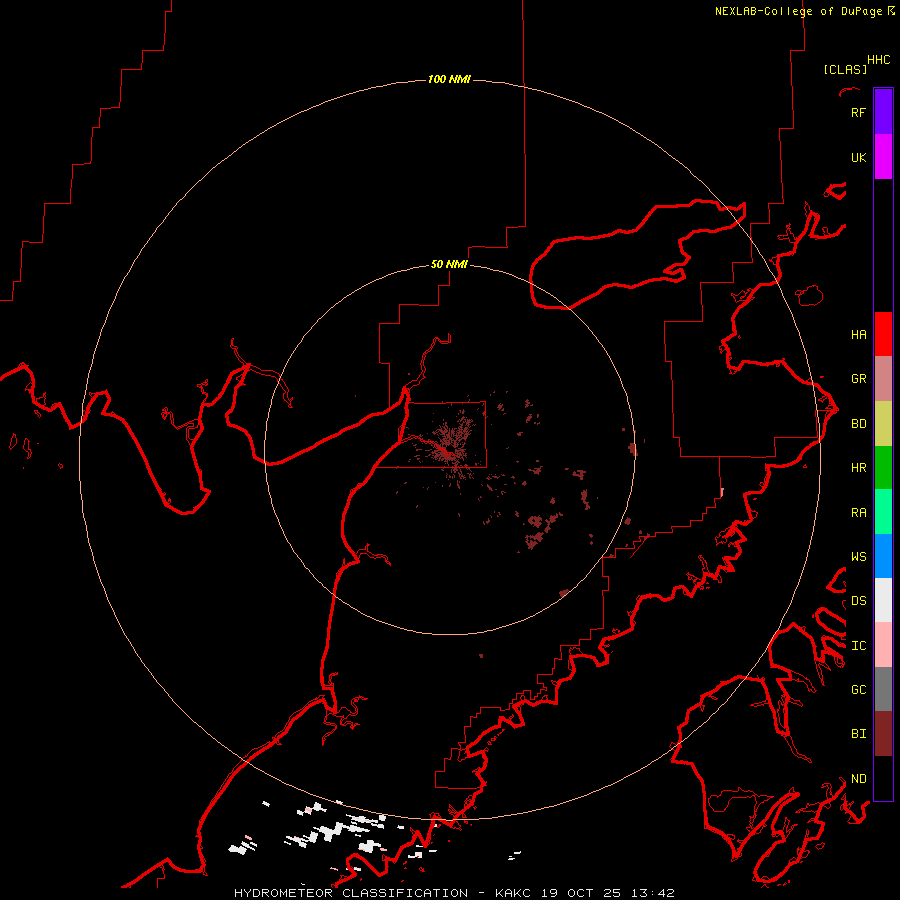This screenshot has width=900, height=900.
Task: Click the BD legend label
Action: [x=859, y=424]
